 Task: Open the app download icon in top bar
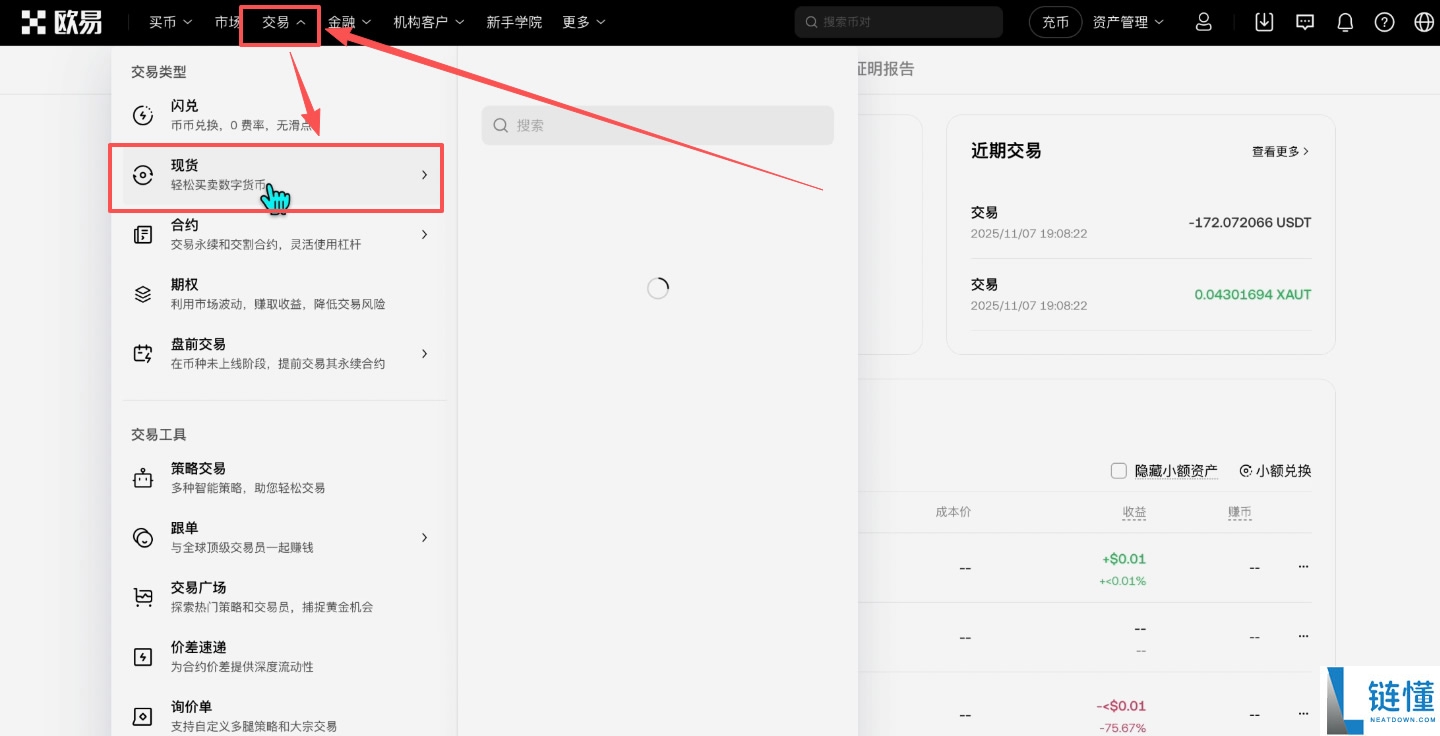tap(1263, 21)
